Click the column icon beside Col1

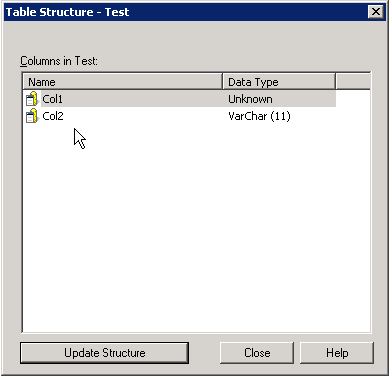click(x=32, y=99)
